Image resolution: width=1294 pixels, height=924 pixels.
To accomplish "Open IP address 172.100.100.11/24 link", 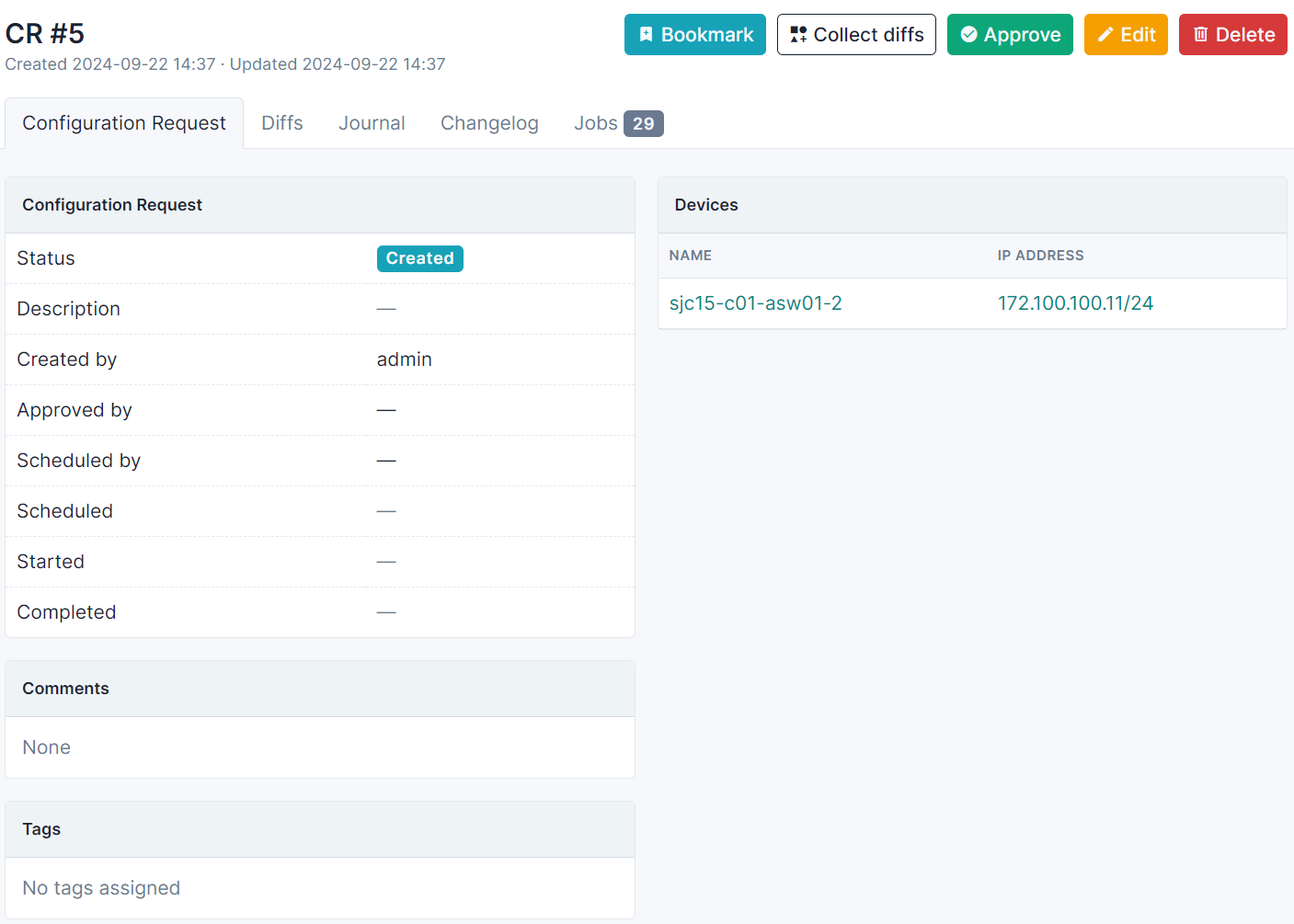I will click(1075, 303).
